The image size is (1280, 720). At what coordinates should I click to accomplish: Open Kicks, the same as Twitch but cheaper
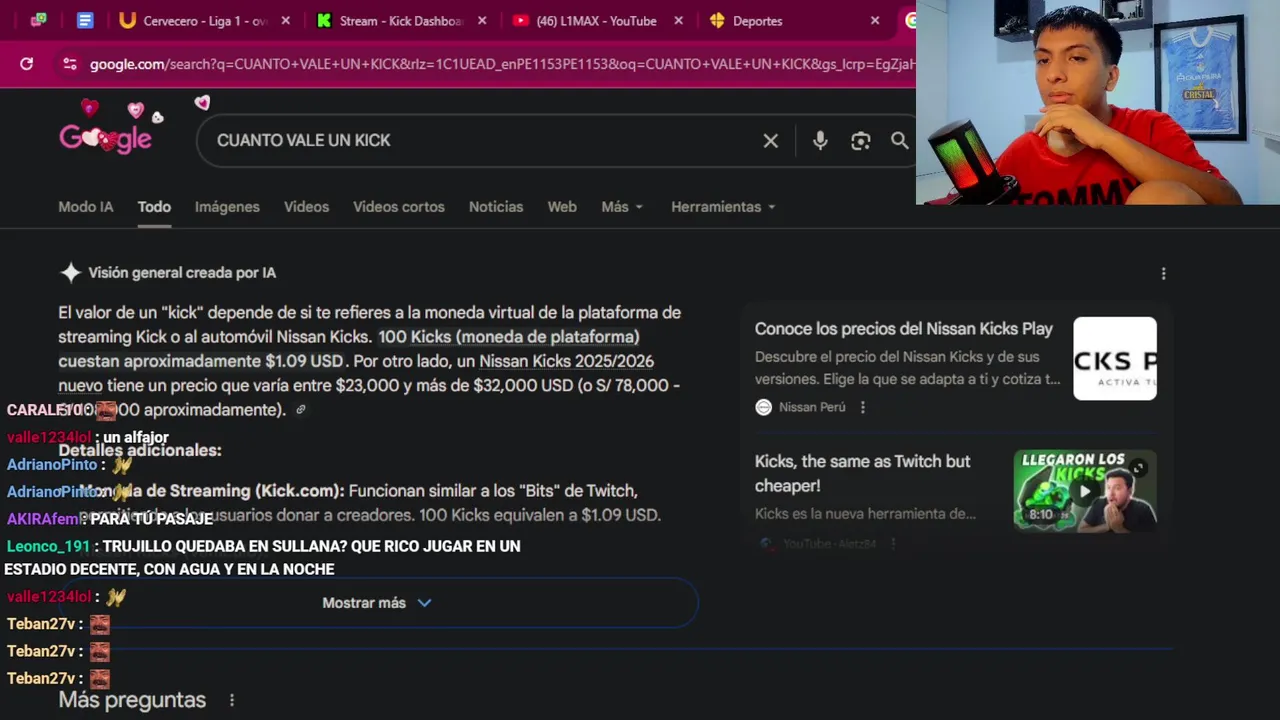point(862,473)
